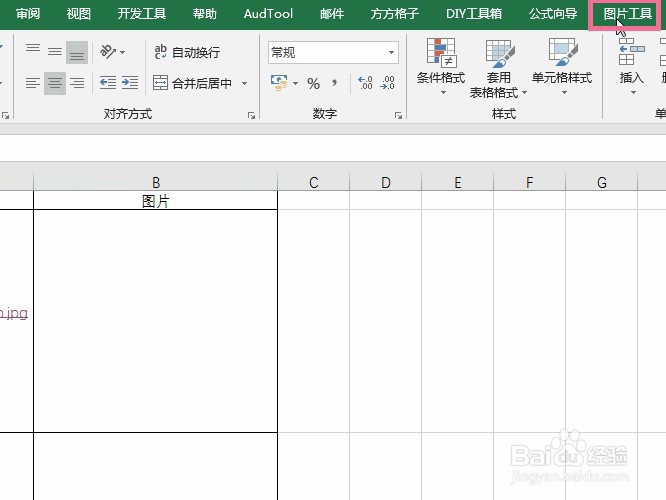The height and width of the screenshot is (500, 666).
Task: Apply middle vertical alignment
Action: (x=55, y=52)
